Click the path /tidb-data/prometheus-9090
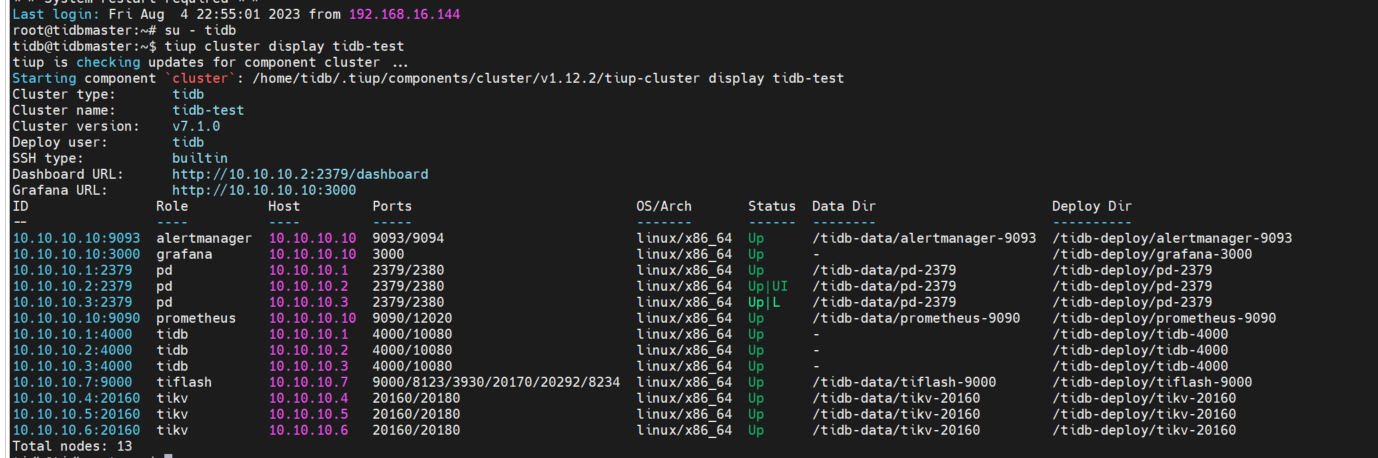Image resolution: width=1378 pixels, height=458 pixels. coord(916,318)
